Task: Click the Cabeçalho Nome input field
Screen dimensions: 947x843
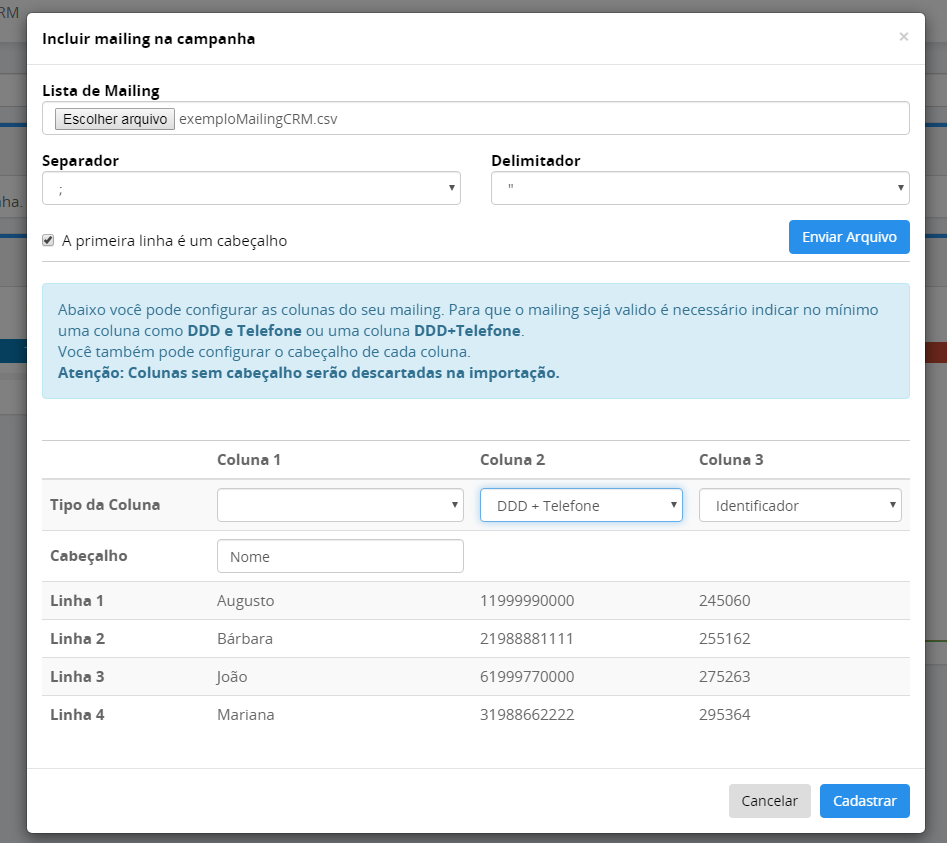Action: pos(340,556)
